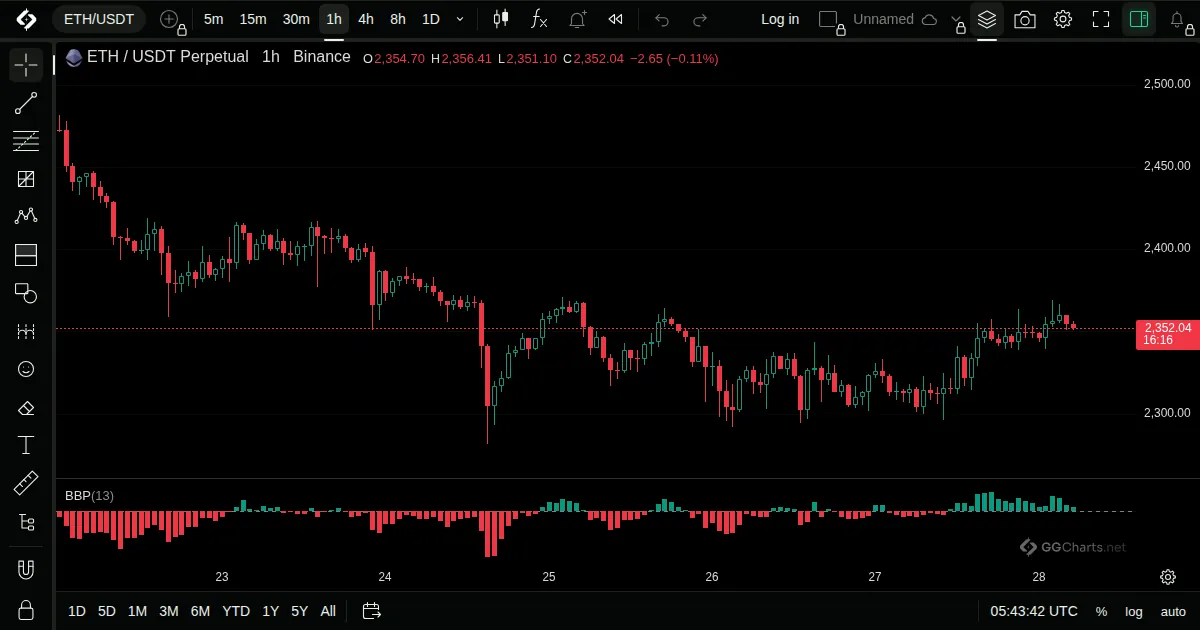Select the geometric shapes tool
The image size is (1200, 630).
tap(26, 293)
